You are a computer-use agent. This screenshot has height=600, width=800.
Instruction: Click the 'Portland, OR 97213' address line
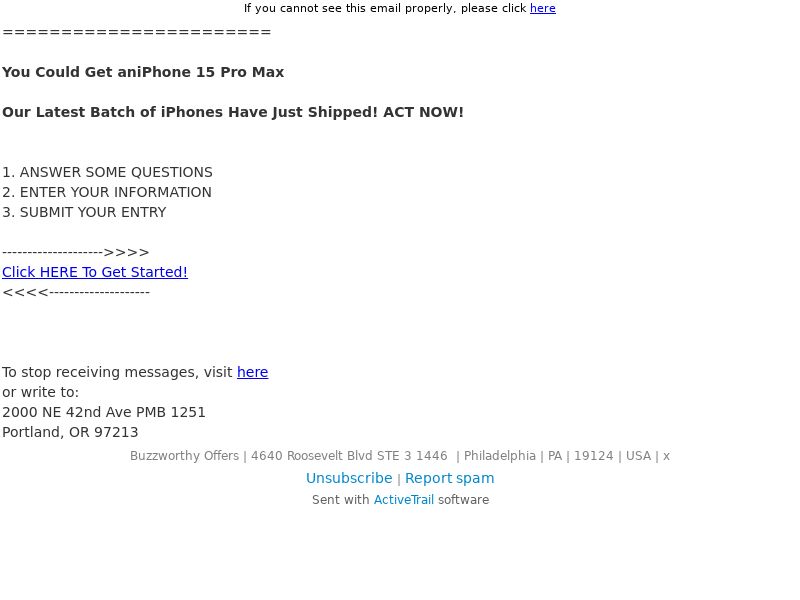70,432
